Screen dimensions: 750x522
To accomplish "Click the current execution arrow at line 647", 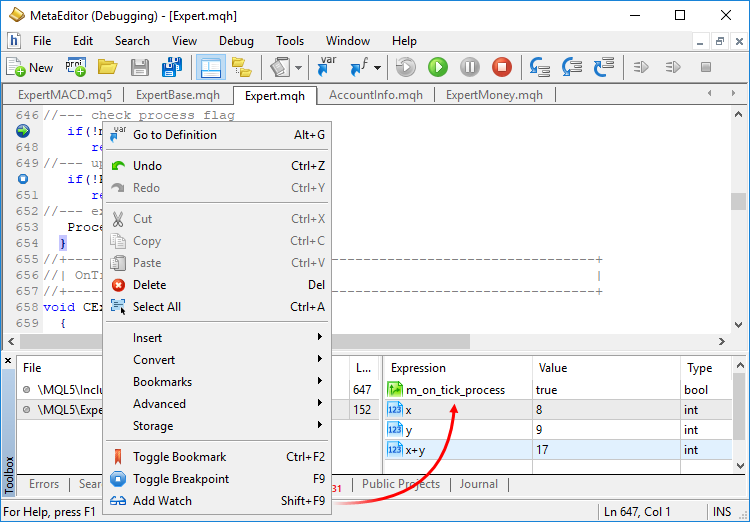I will [23, 131].
